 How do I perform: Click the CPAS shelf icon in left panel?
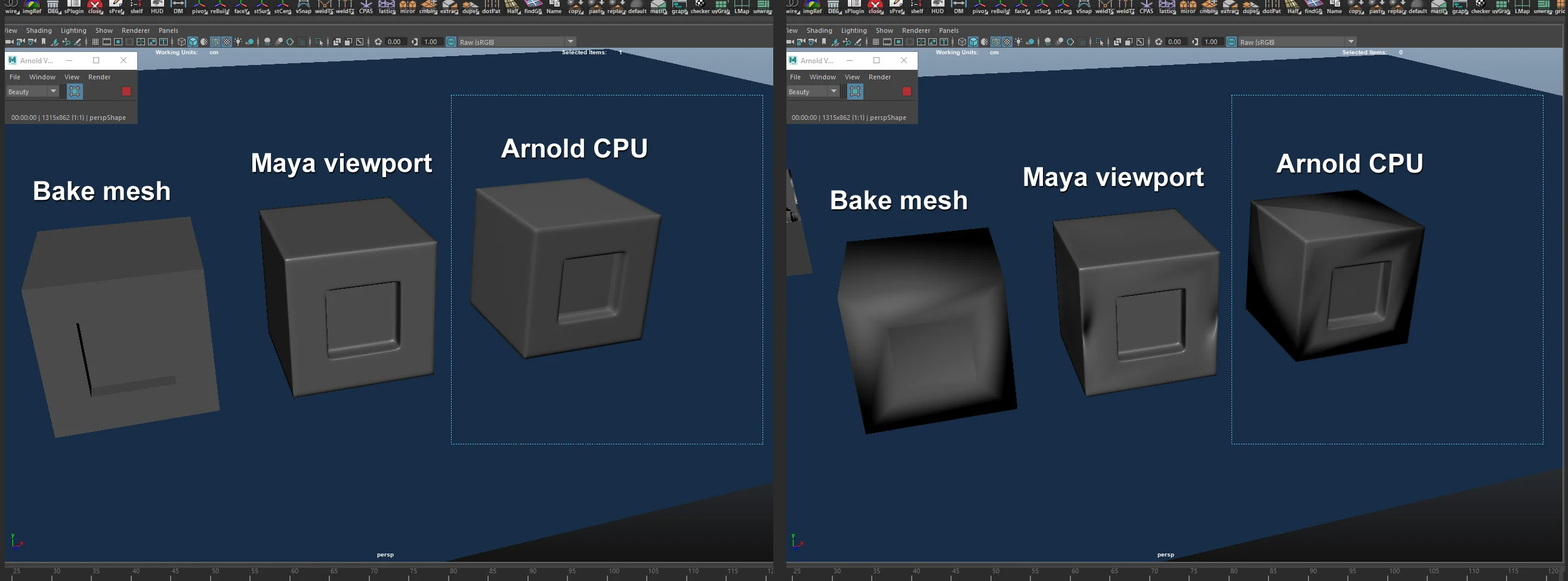click(366, 6)
